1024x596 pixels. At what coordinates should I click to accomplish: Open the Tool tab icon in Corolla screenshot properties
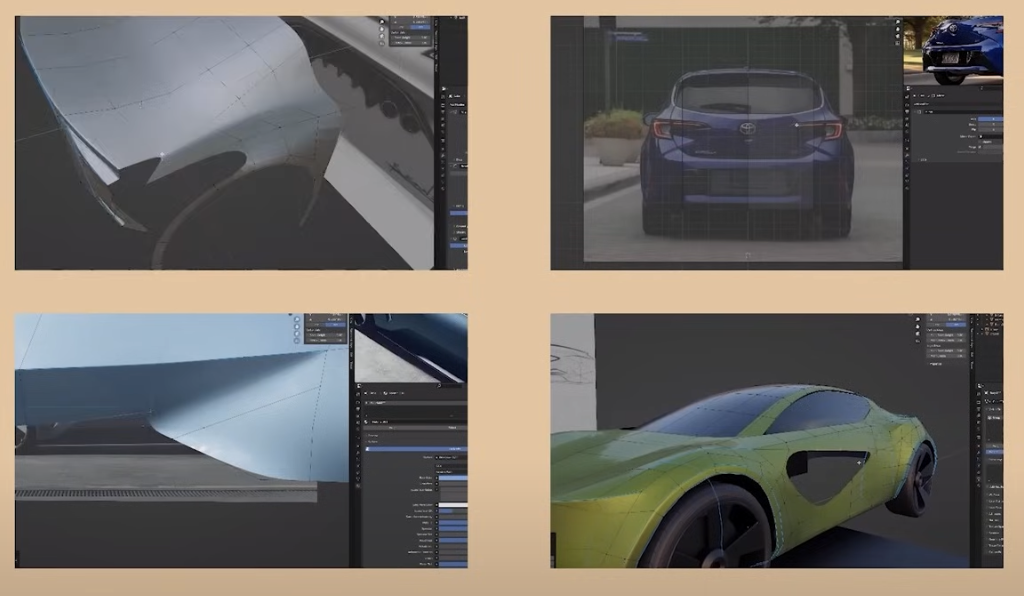pos(907,97)
